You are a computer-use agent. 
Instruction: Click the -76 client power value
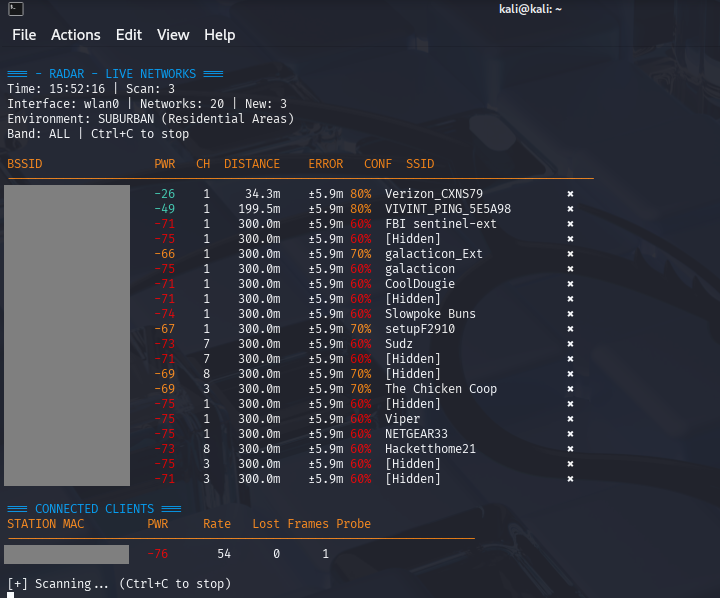(158, 554)
